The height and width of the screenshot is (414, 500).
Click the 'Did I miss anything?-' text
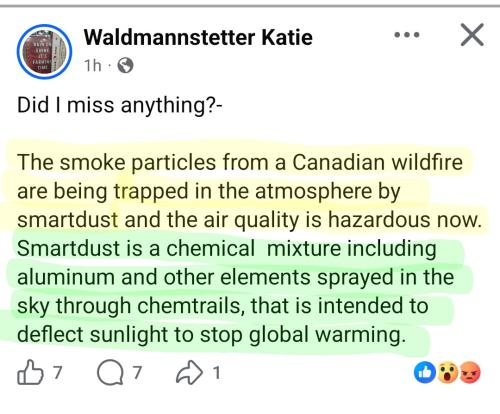coord(119,105)
